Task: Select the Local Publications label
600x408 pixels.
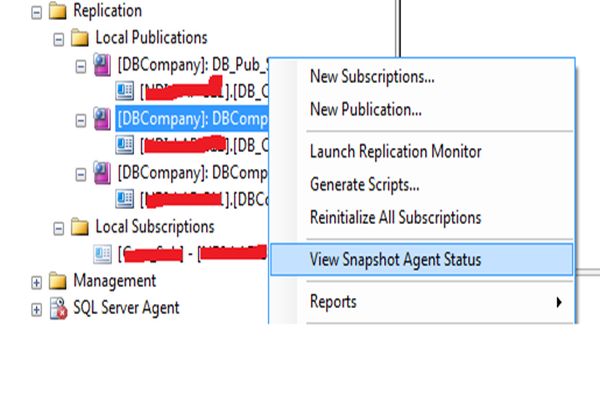Action: click(x=151, y=38)
